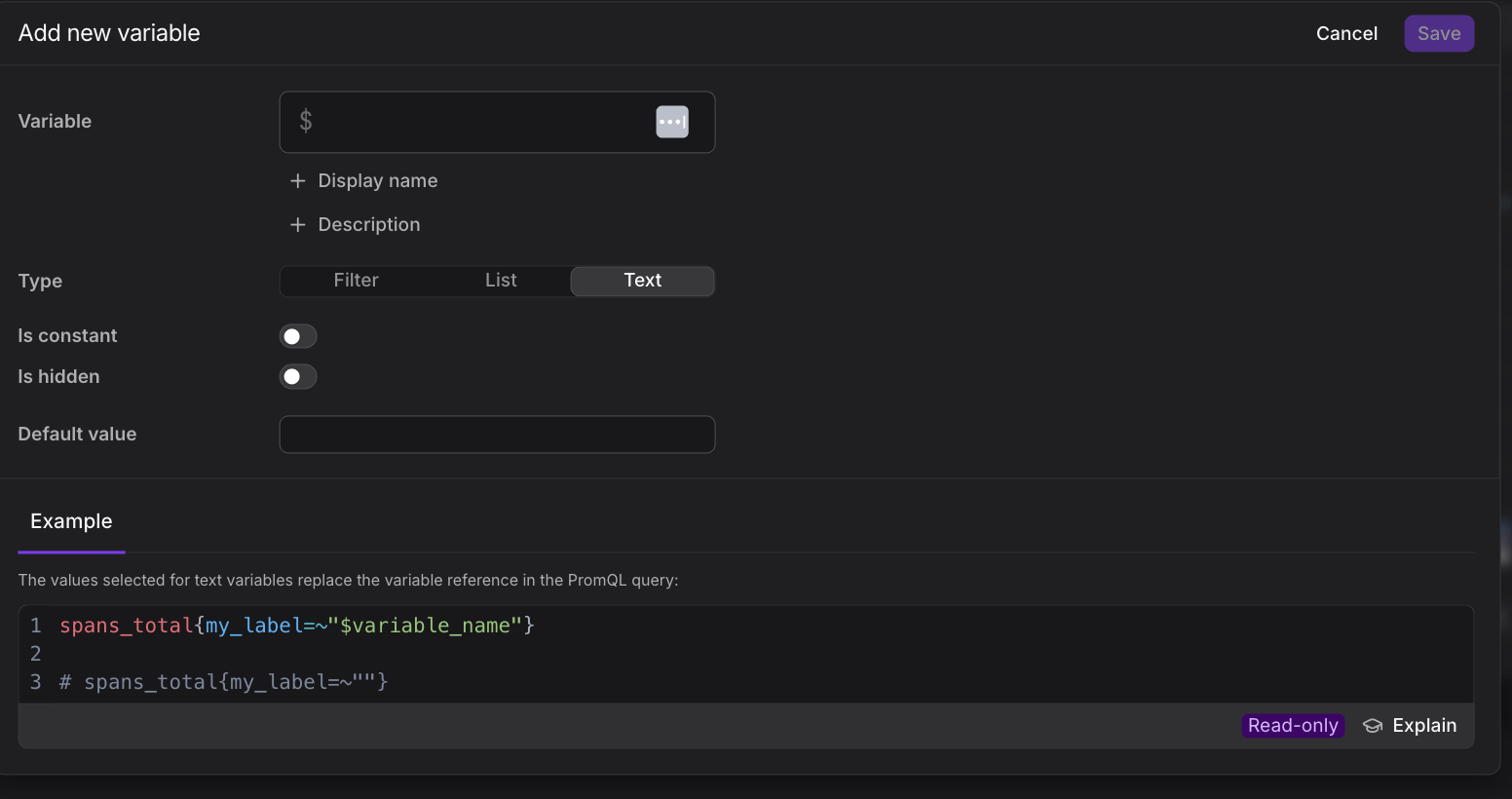Cancel adding the new variable

pos(1346,33)
